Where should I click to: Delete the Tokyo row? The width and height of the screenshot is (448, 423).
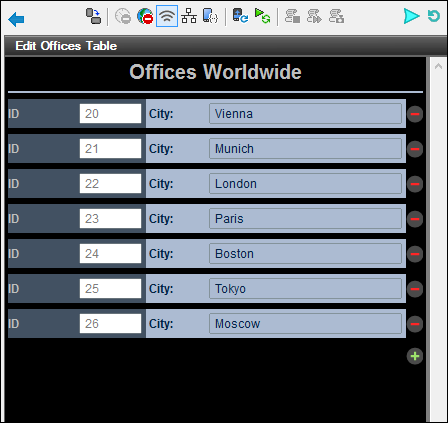[415, 289]
